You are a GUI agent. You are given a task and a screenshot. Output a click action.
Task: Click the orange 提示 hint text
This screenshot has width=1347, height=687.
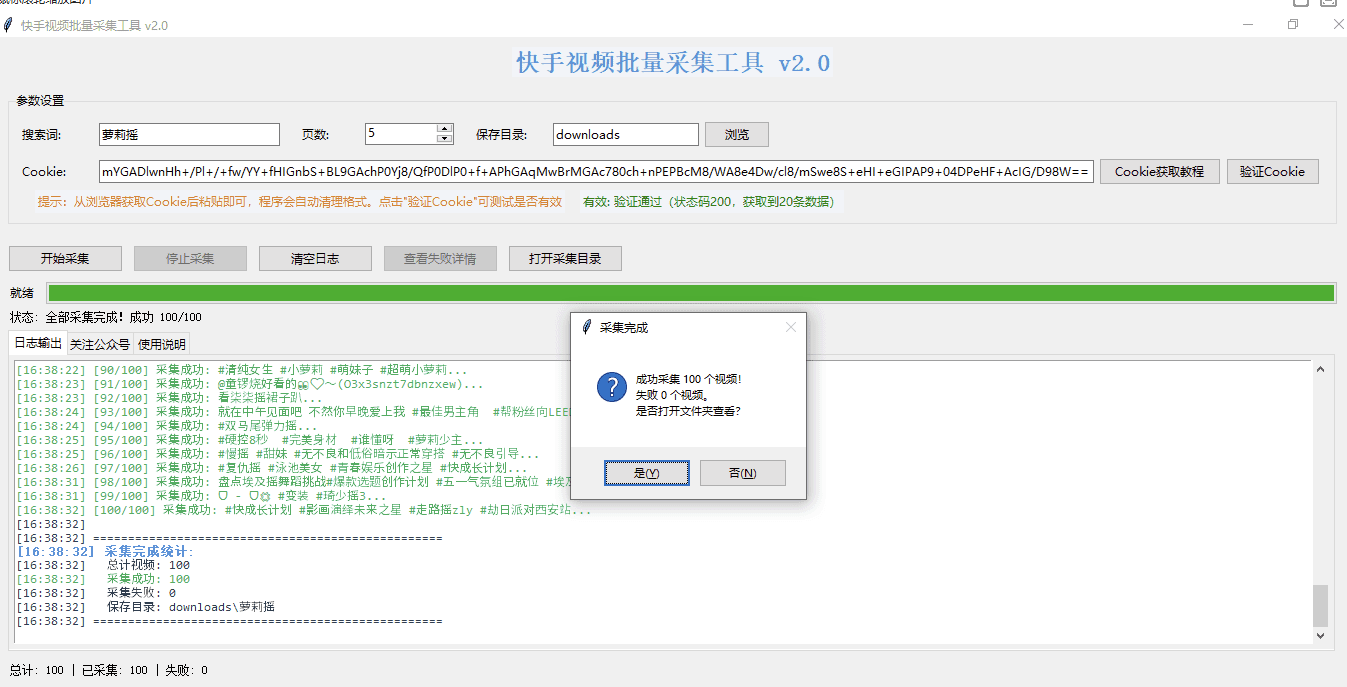click(x=299, y=201)
